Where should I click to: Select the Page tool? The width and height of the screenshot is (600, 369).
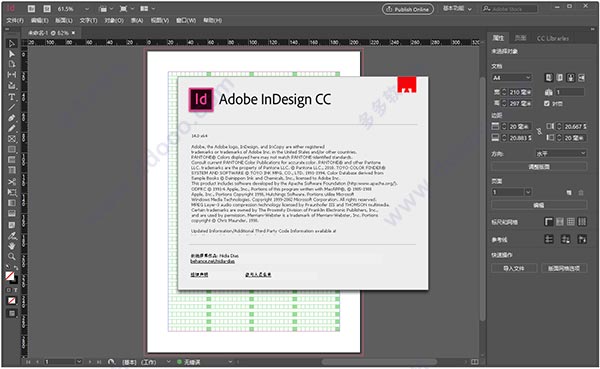click(x=11, y=64)
